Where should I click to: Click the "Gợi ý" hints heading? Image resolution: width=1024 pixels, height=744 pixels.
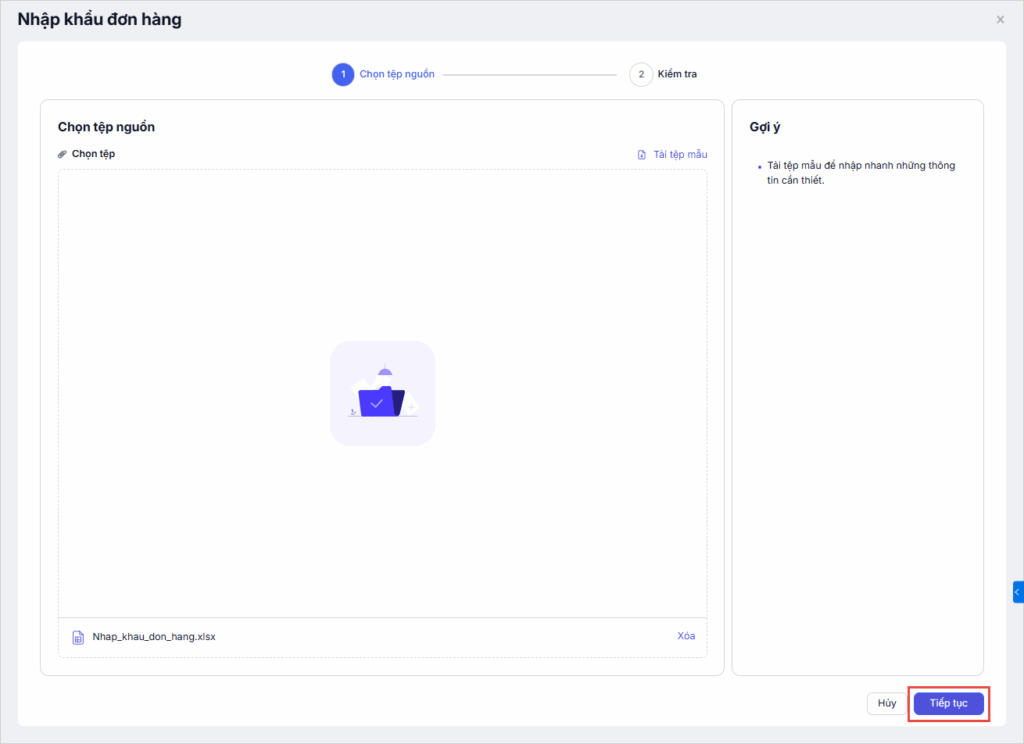point(765,127)
